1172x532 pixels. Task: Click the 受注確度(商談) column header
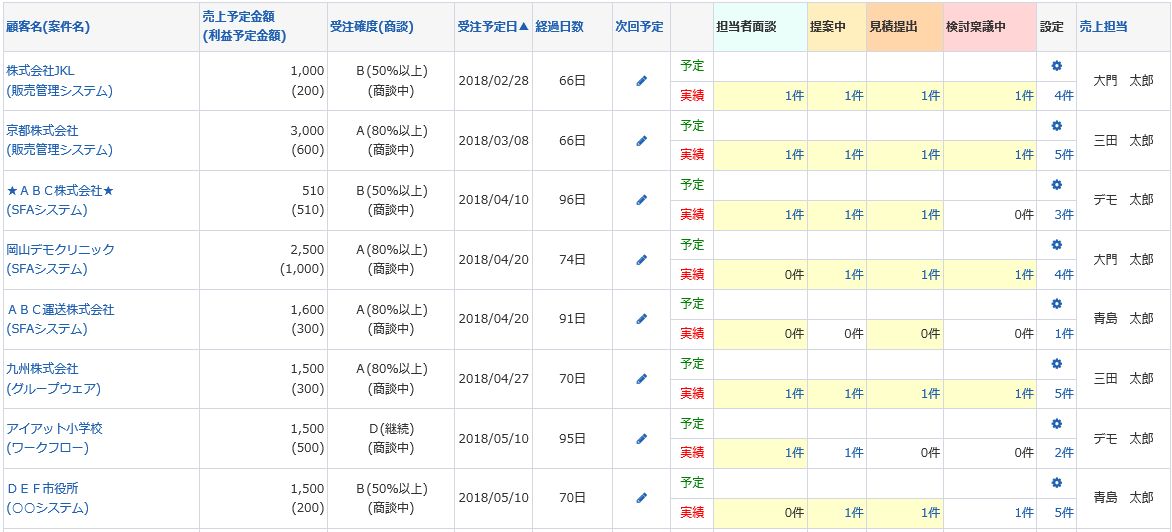(x=371, y=27)
